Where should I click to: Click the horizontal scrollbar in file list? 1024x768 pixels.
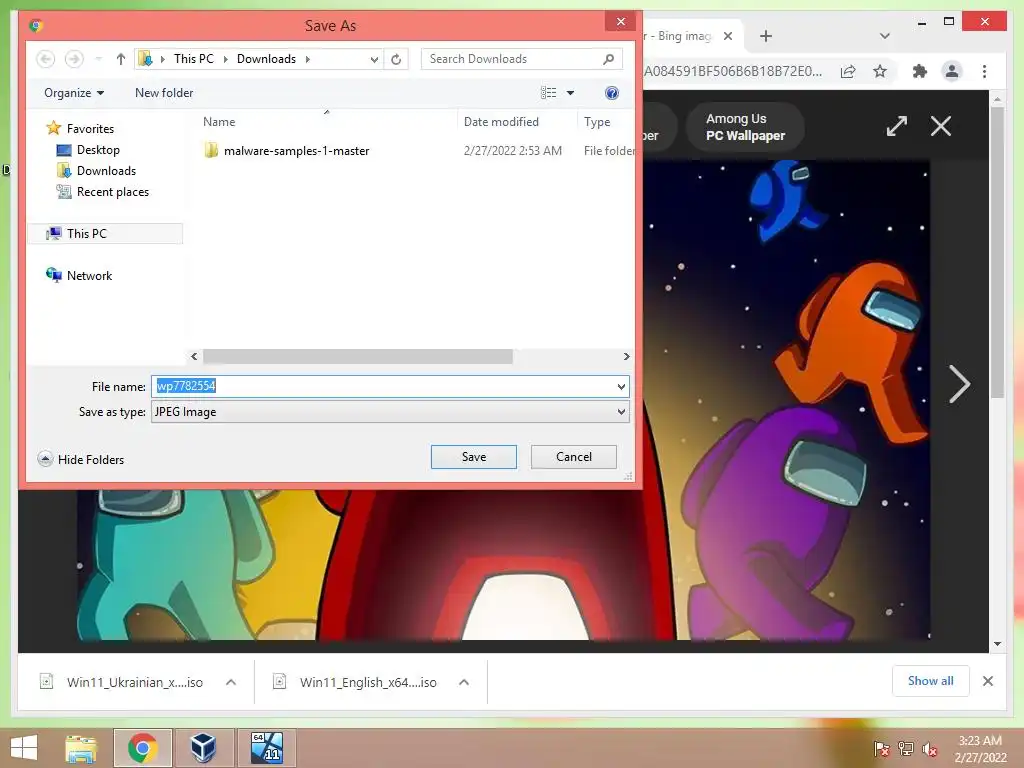(x=358, y=357)
